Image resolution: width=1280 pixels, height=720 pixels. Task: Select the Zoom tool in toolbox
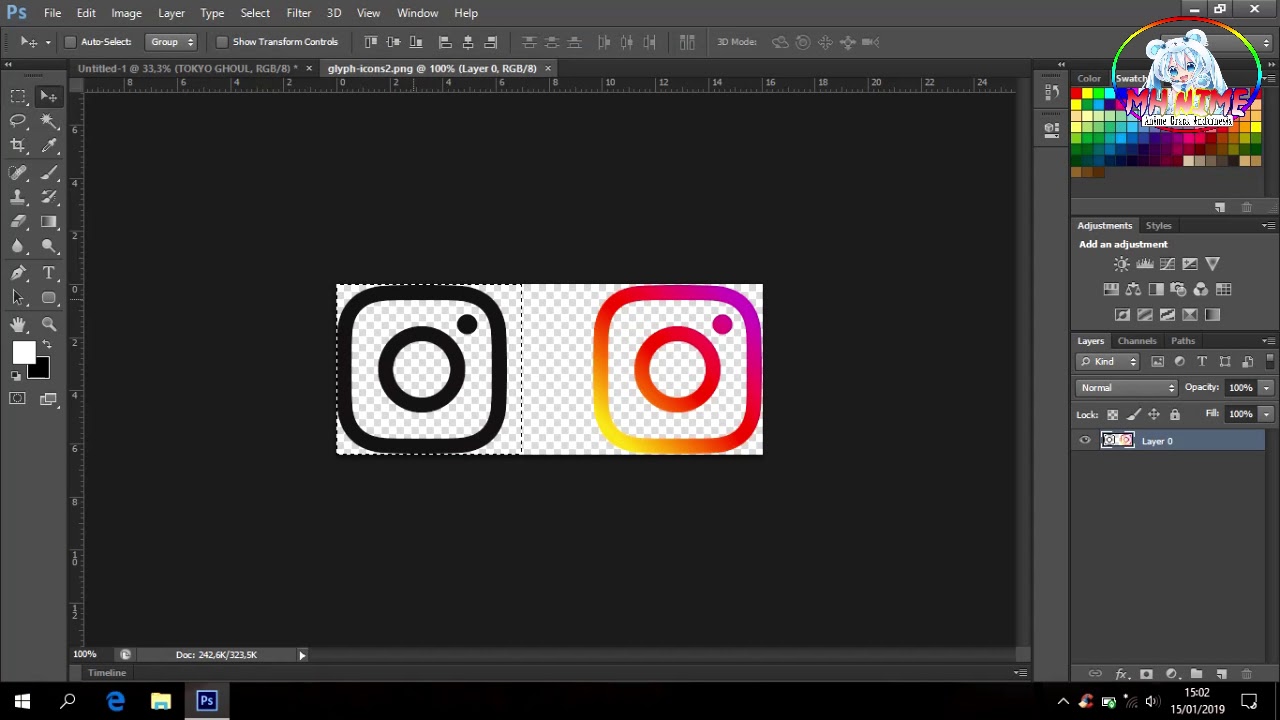tap(49, 324)
